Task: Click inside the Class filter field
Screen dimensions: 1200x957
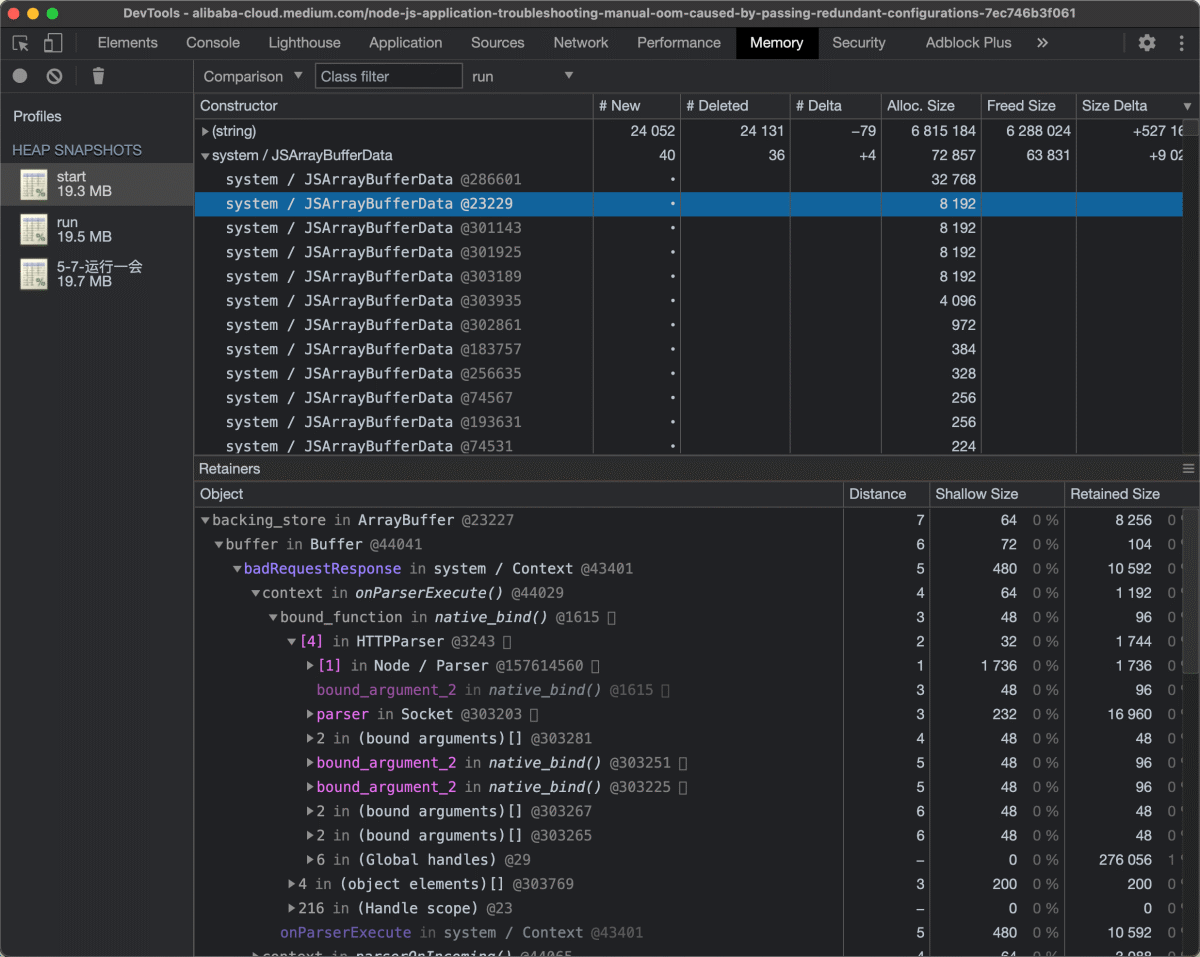Action: click(388, 76)
